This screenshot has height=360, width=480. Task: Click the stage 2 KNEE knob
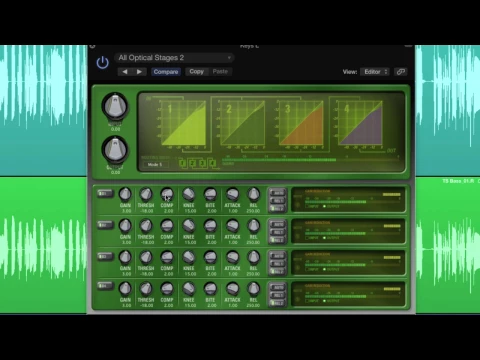coord(189,225)
